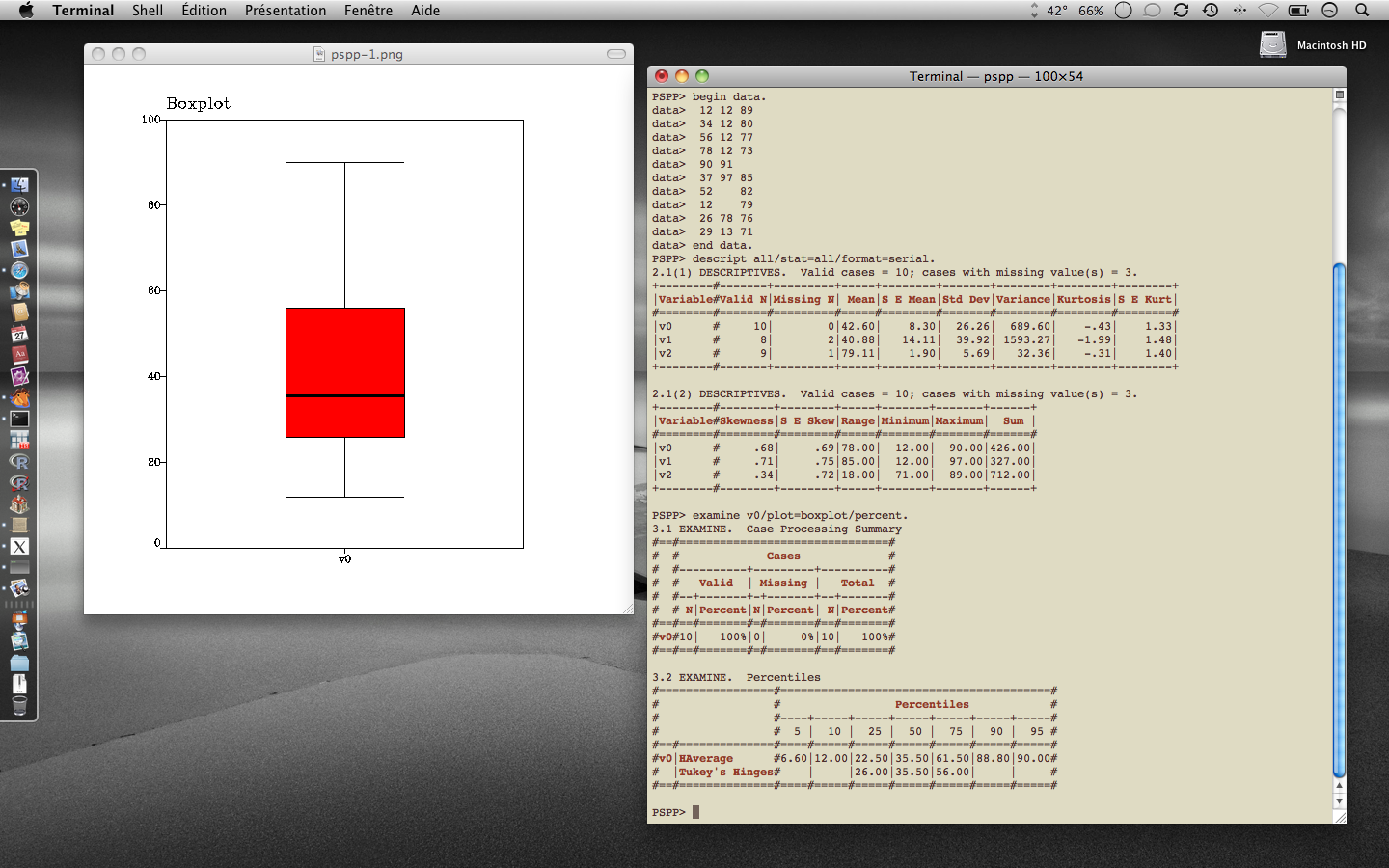The width and height of the screenshot is (1389, 868).
Task: Click the Terminal scrollbar down arrow
Action: 1339,801
